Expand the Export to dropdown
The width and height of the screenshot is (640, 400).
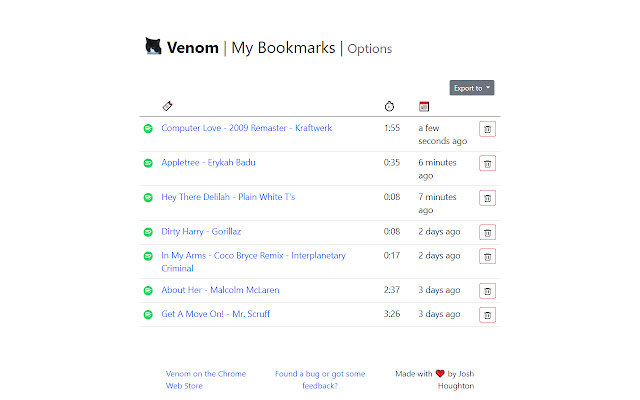click(x=472, y=88)
